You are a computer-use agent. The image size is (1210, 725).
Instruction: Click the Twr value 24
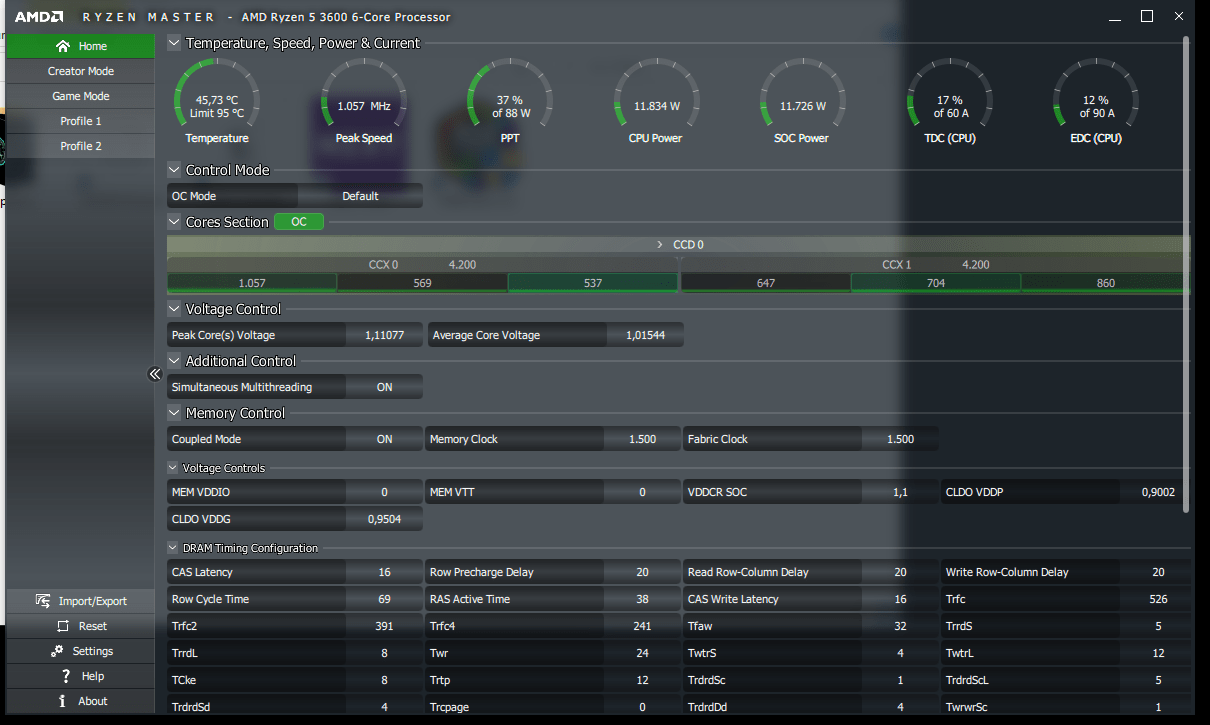(x=642, y=653)
